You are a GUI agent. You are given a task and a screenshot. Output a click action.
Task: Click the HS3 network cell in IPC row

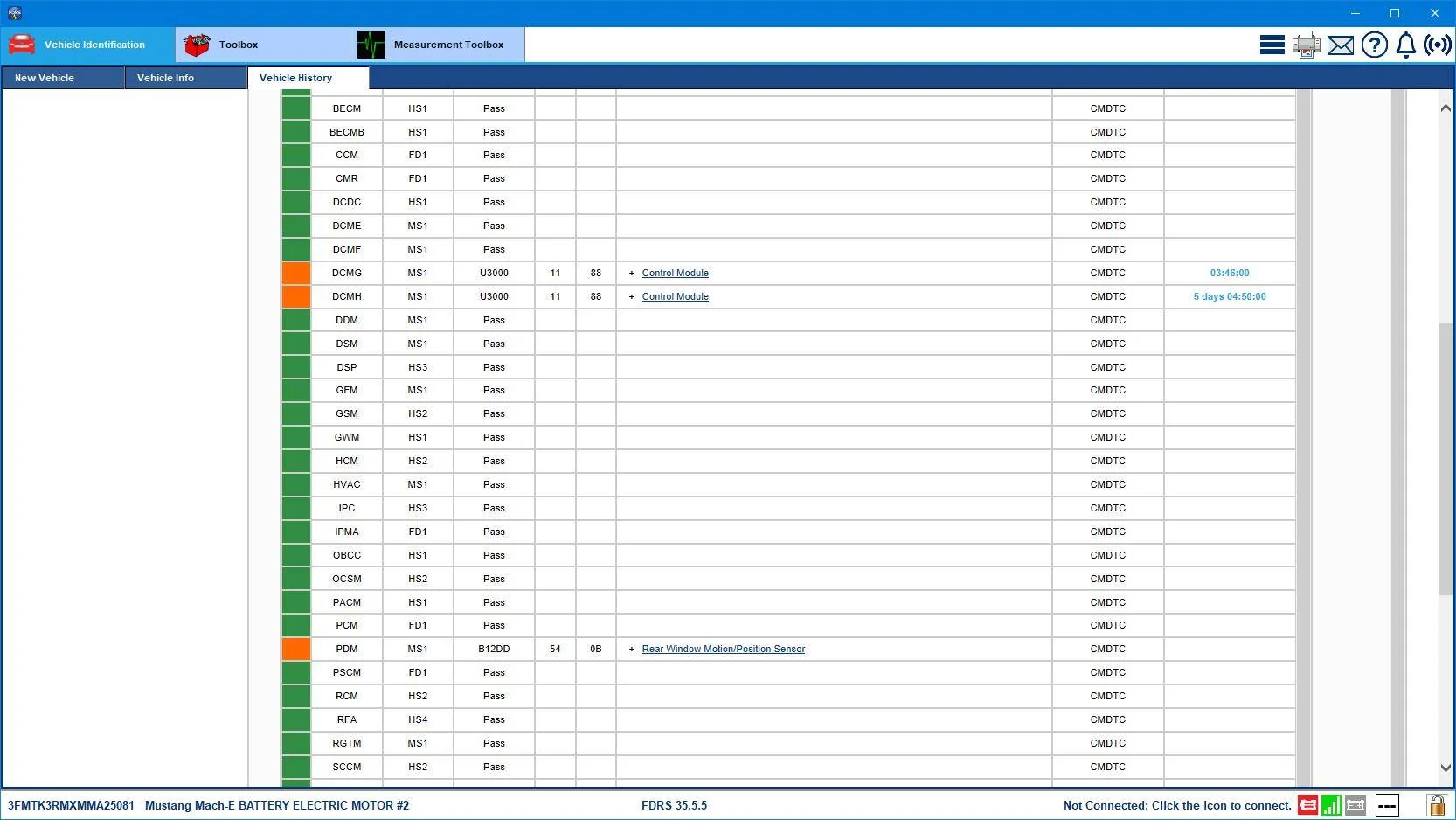(x=418, y=508)
